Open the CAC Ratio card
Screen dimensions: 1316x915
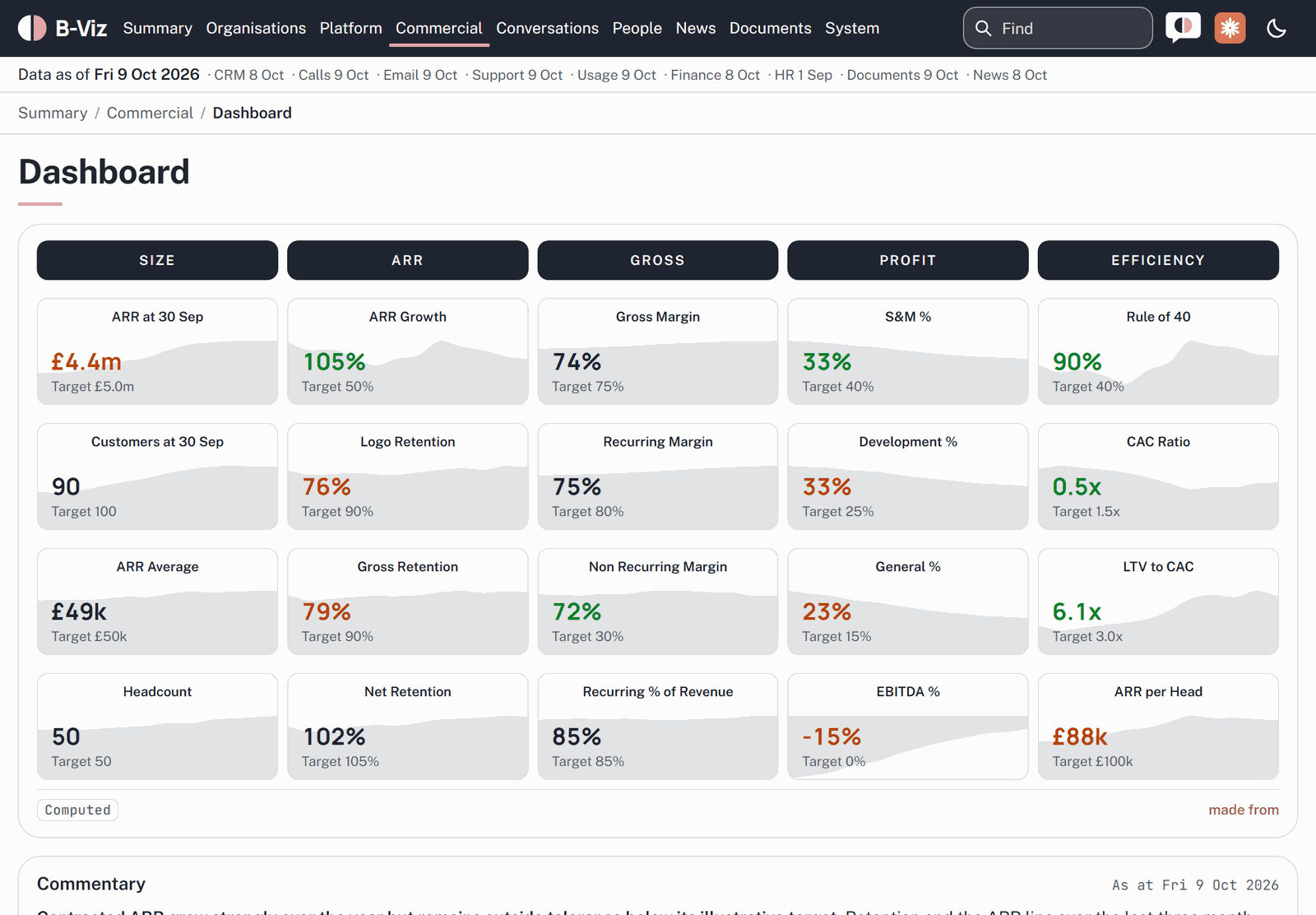pyautogui.click(x=1158, y=476)
